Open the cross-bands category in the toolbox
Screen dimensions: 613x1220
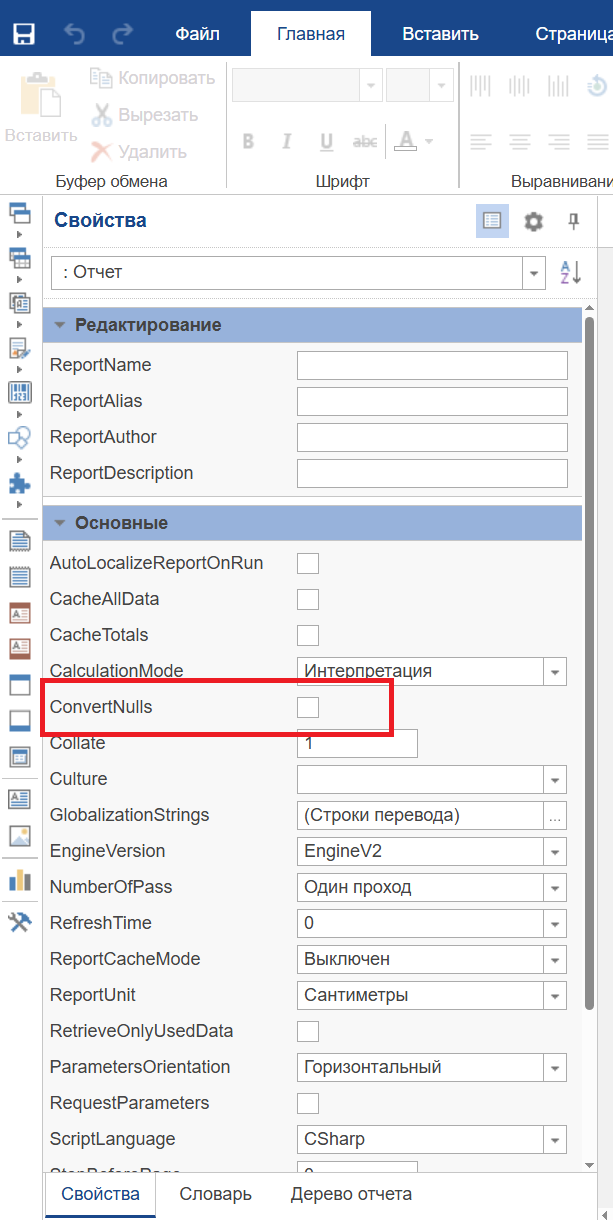[x=20, y=257]
